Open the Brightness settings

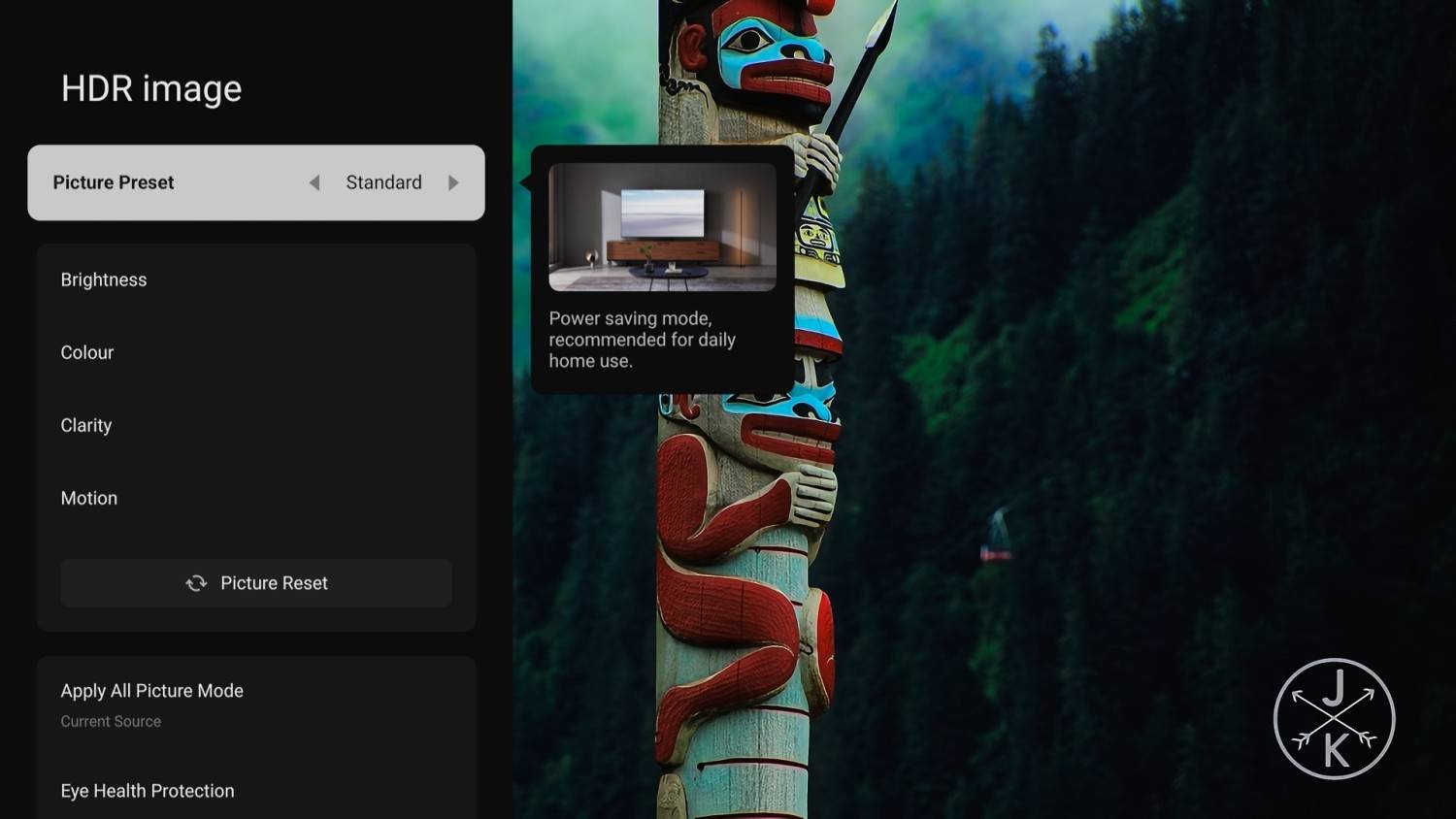(104, 279)
